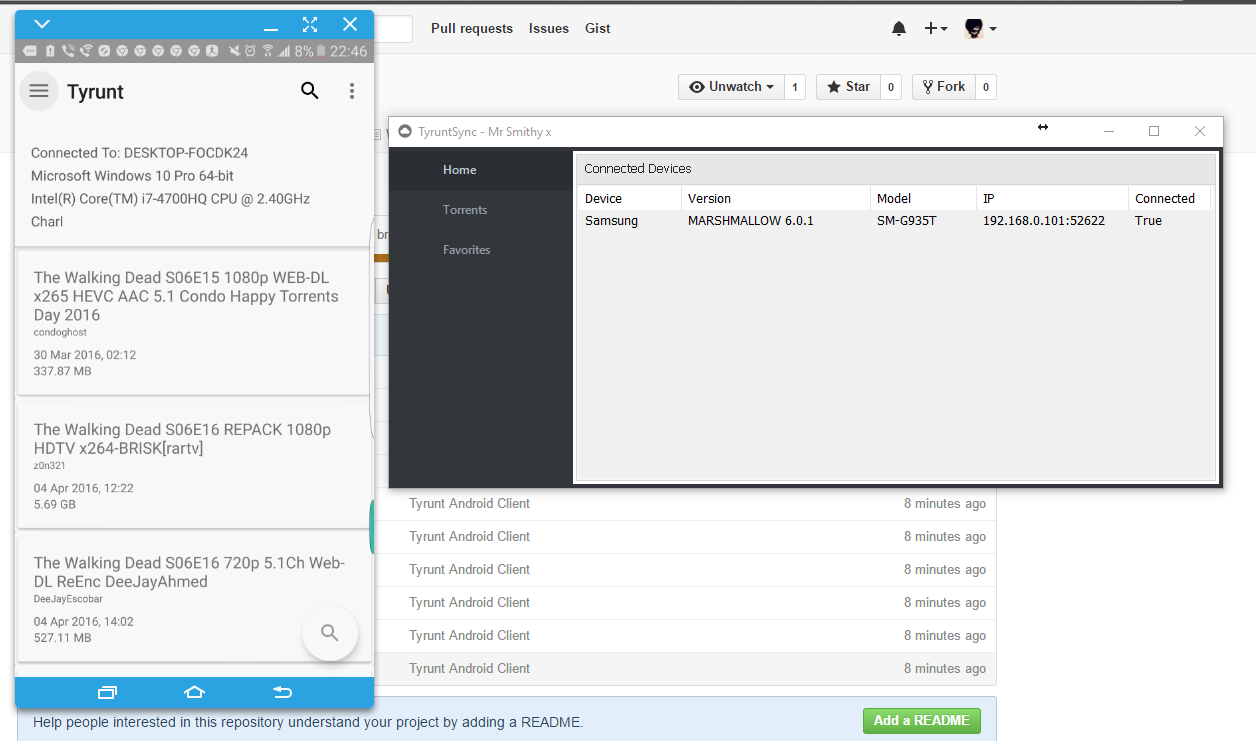The height and width of the screenshot is (741, 1256).
Task: Click MARSHMALLOW 6.0.1 version cell
Action: [x=751, y=221]
